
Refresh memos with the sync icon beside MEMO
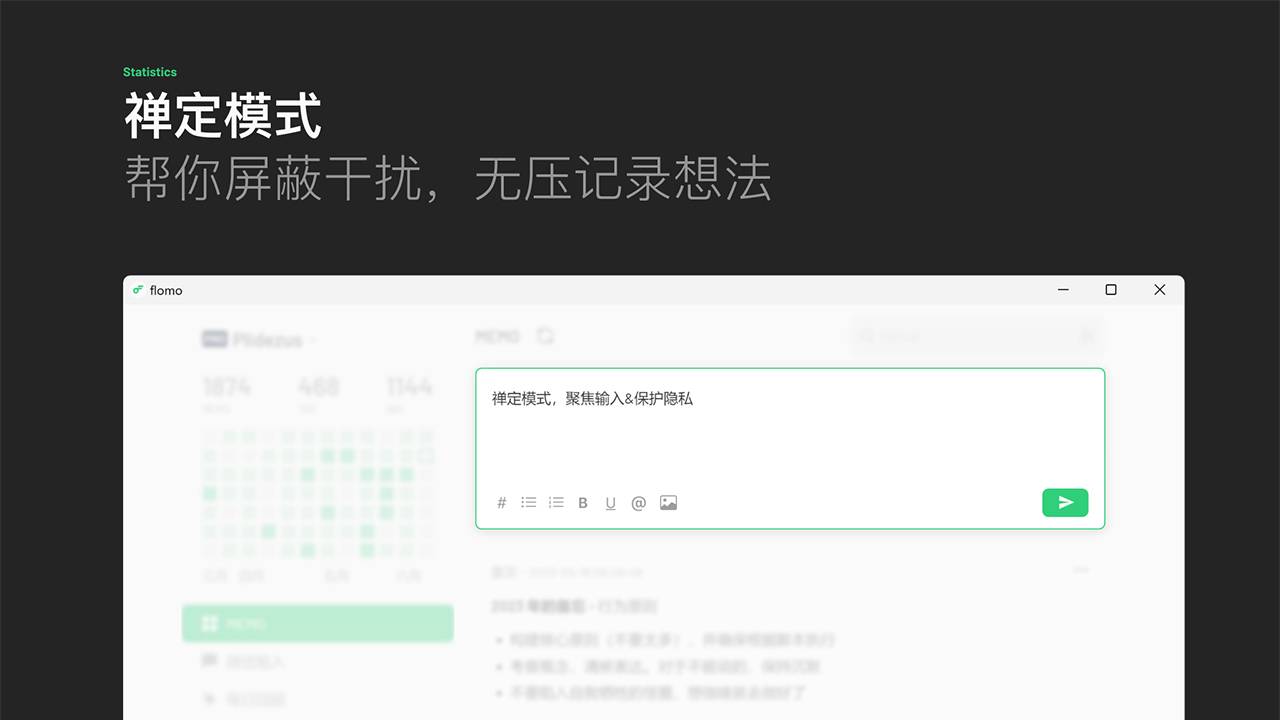click(545, 336)
